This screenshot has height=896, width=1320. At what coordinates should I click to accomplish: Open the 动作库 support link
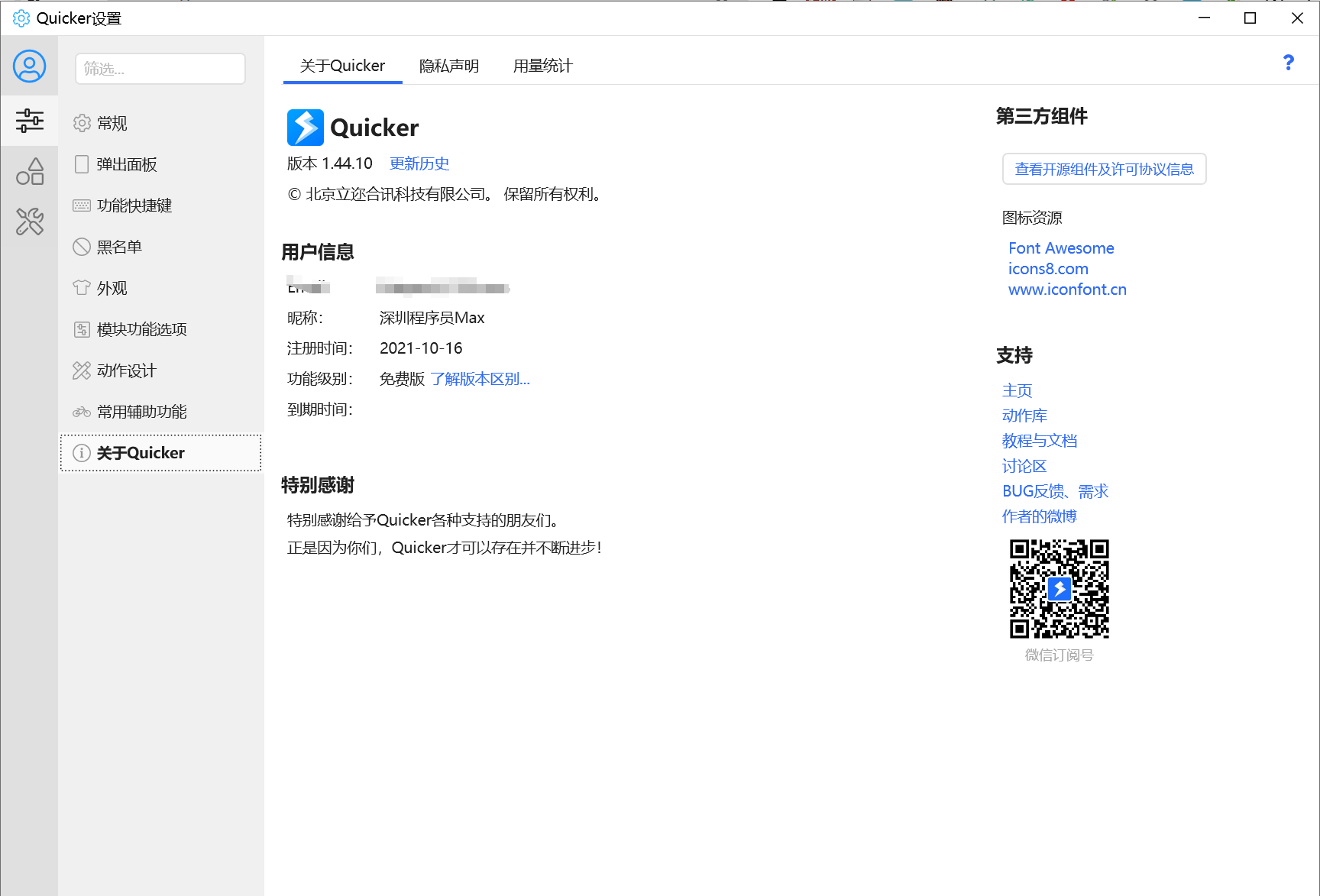pos(1024,416)
